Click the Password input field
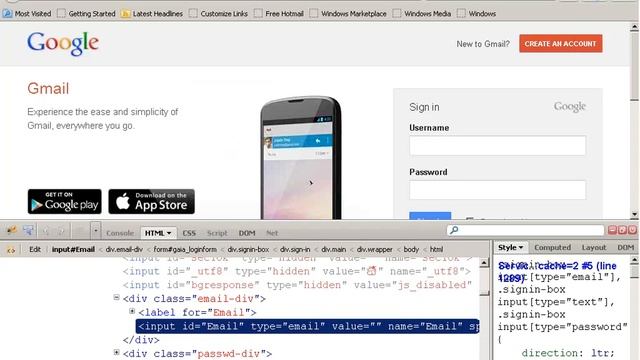Viewport: 640px width, 360px height. pyautogui.click(x=498, y=190)
